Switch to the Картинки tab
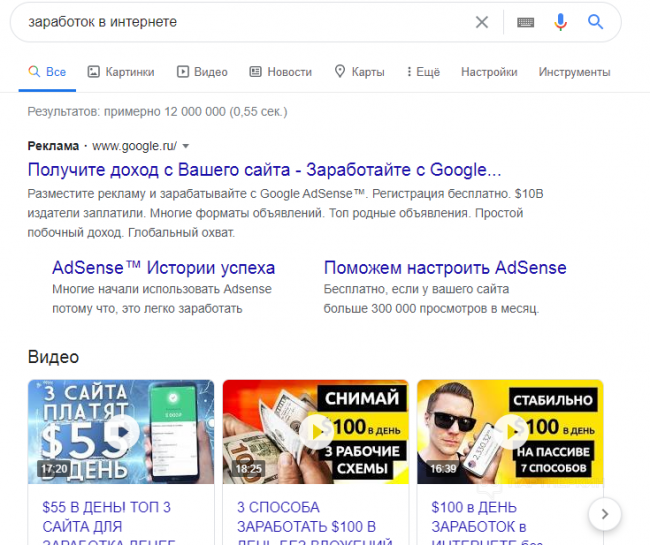650x545 pixels. click(121, 72)
